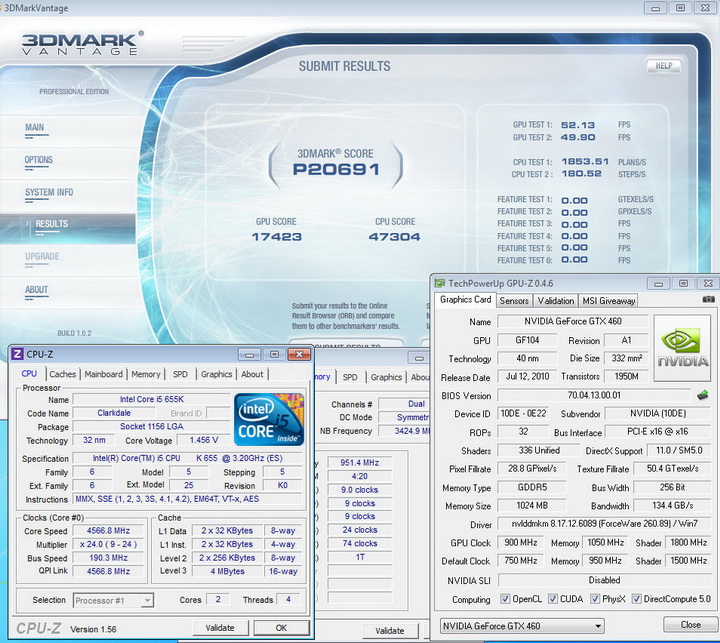Click the Release Date value Jul 12, 2010
Image resolution: width=720 pixels, height=643 pixels.
tap(527, 377)
